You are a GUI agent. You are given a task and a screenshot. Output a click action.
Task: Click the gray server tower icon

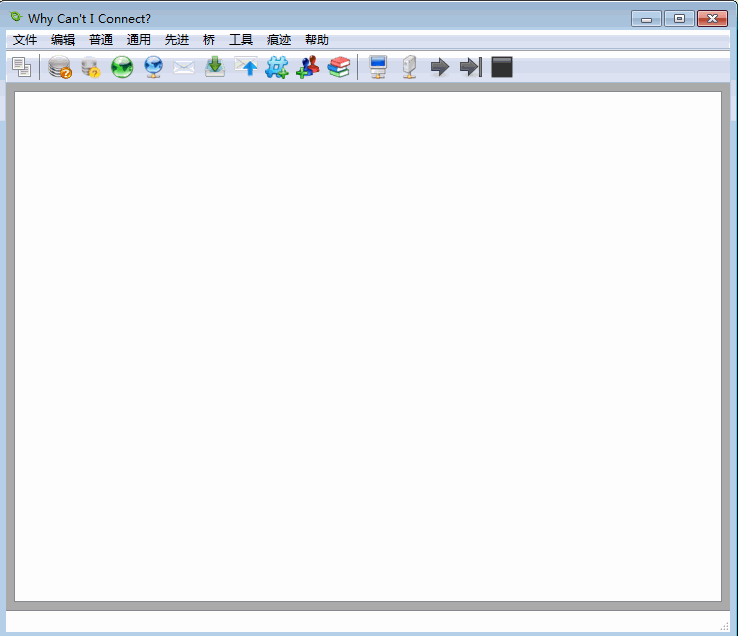tap(409, 67)
